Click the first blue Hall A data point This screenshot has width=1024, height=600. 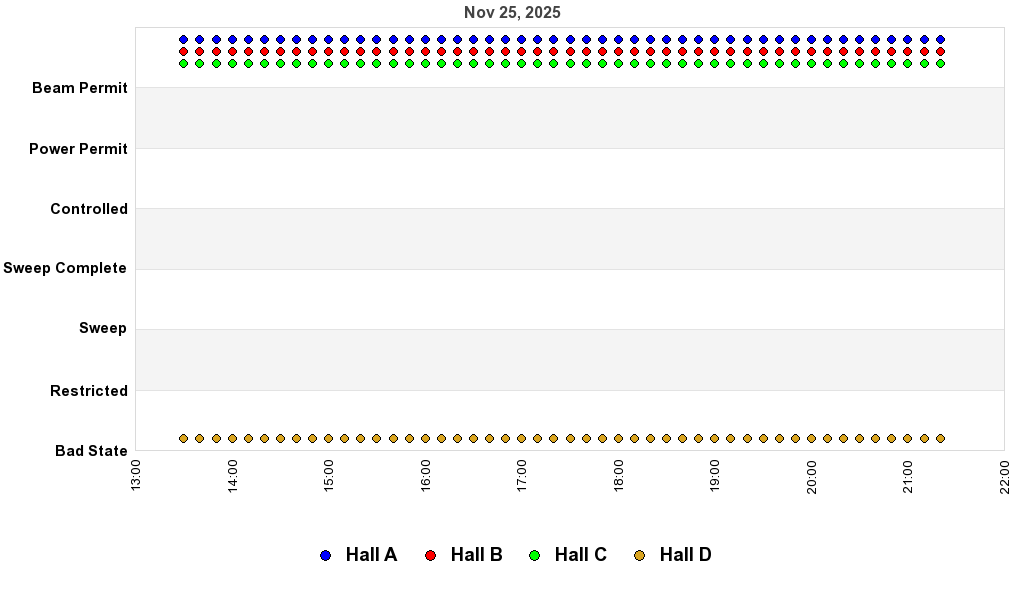coord(184,38)
